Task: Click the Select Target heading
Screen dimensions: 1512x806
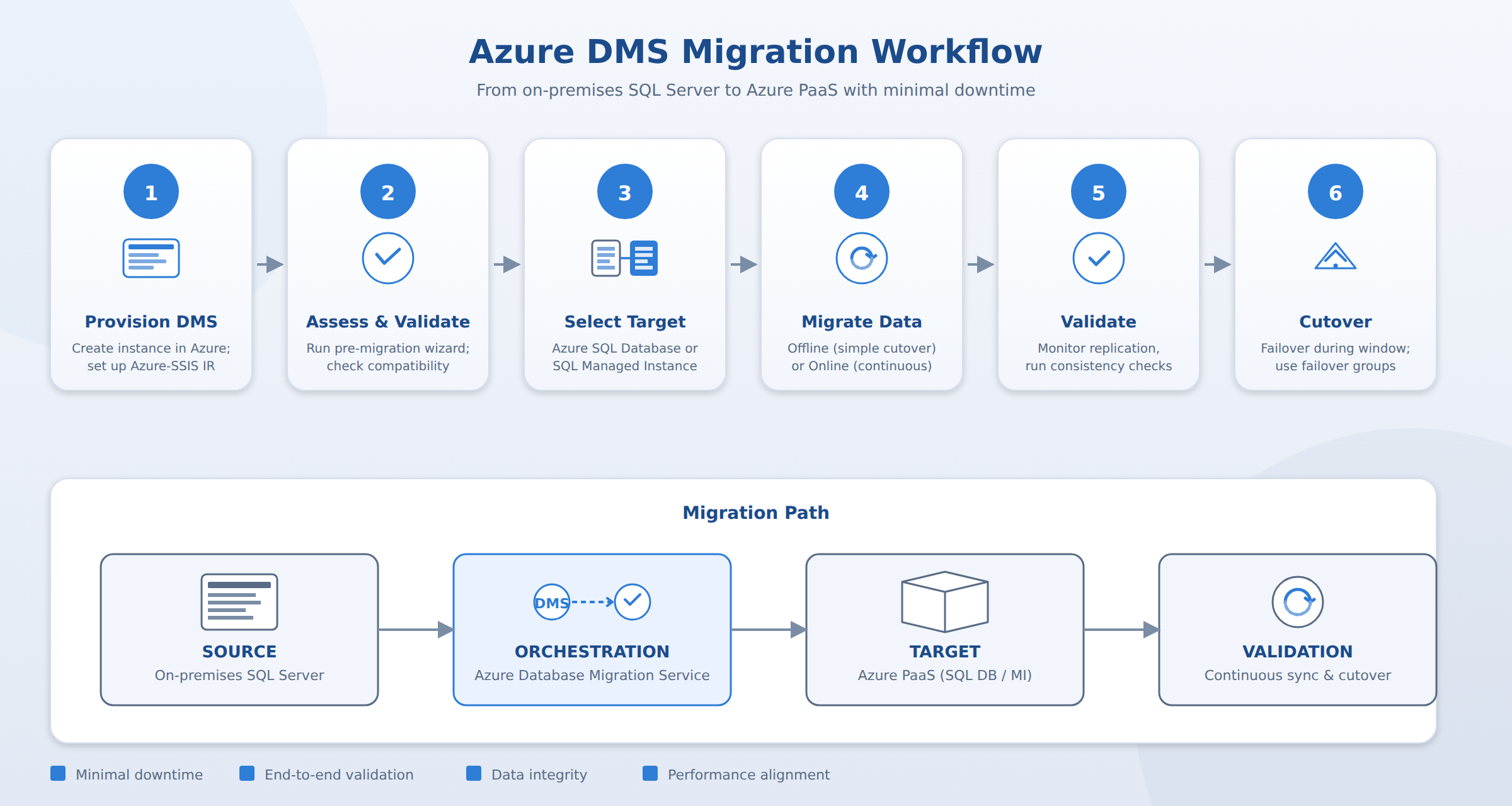Action: (x=625, y=322)
